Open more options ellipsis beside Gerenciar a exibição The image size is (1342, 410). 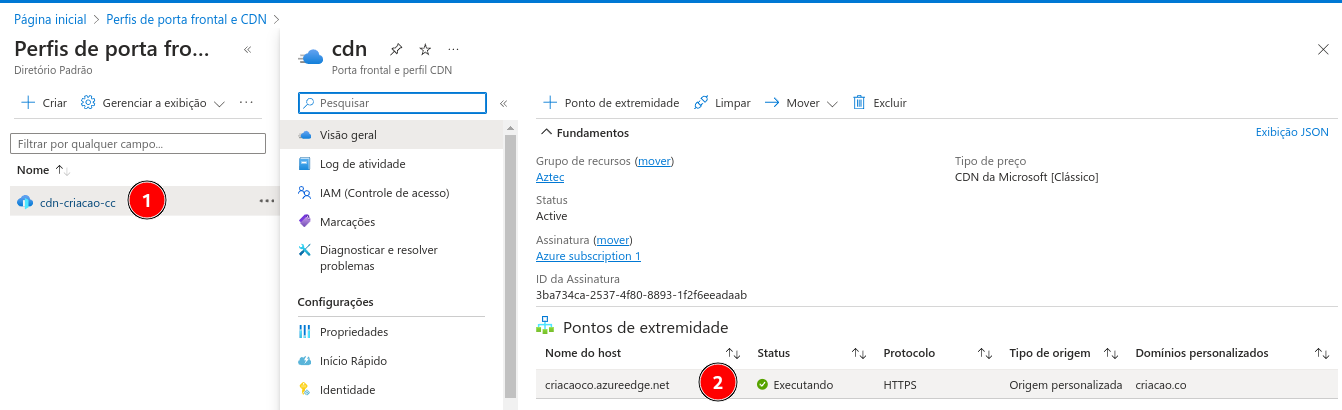coord(246,102)
